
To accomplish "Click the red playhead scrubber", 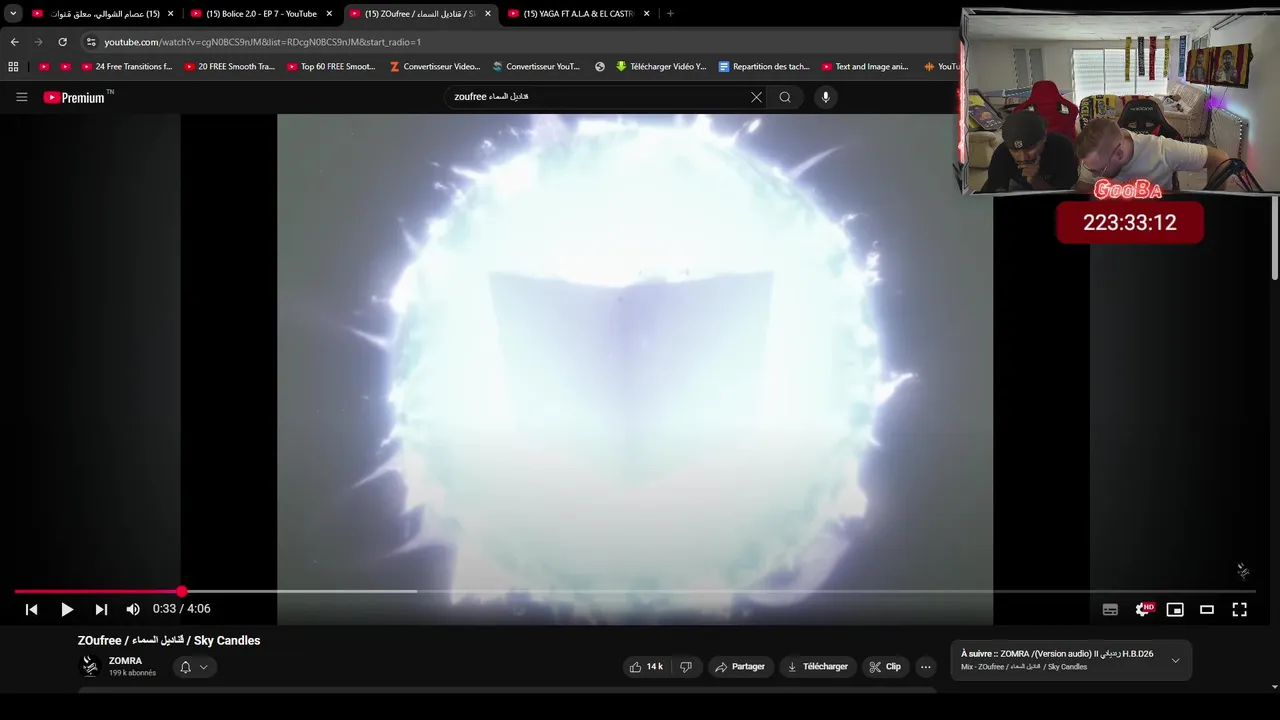I will click(181, 591).
